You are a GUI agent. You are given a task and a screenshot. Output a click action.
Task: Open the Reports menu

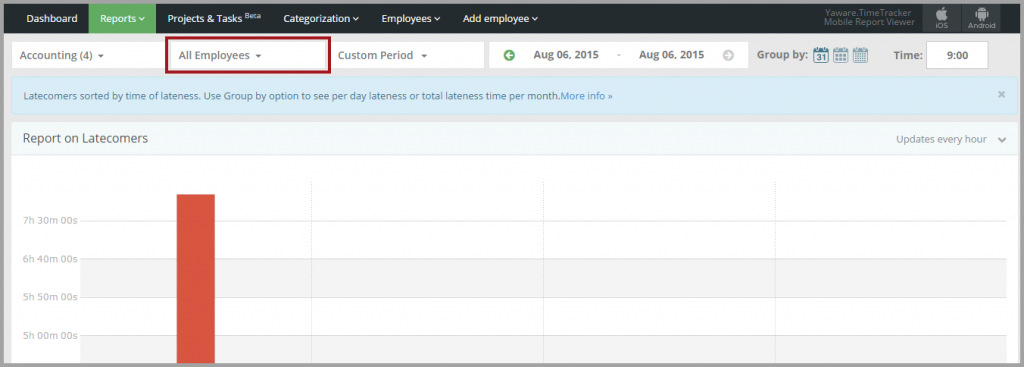coord(122,18)
